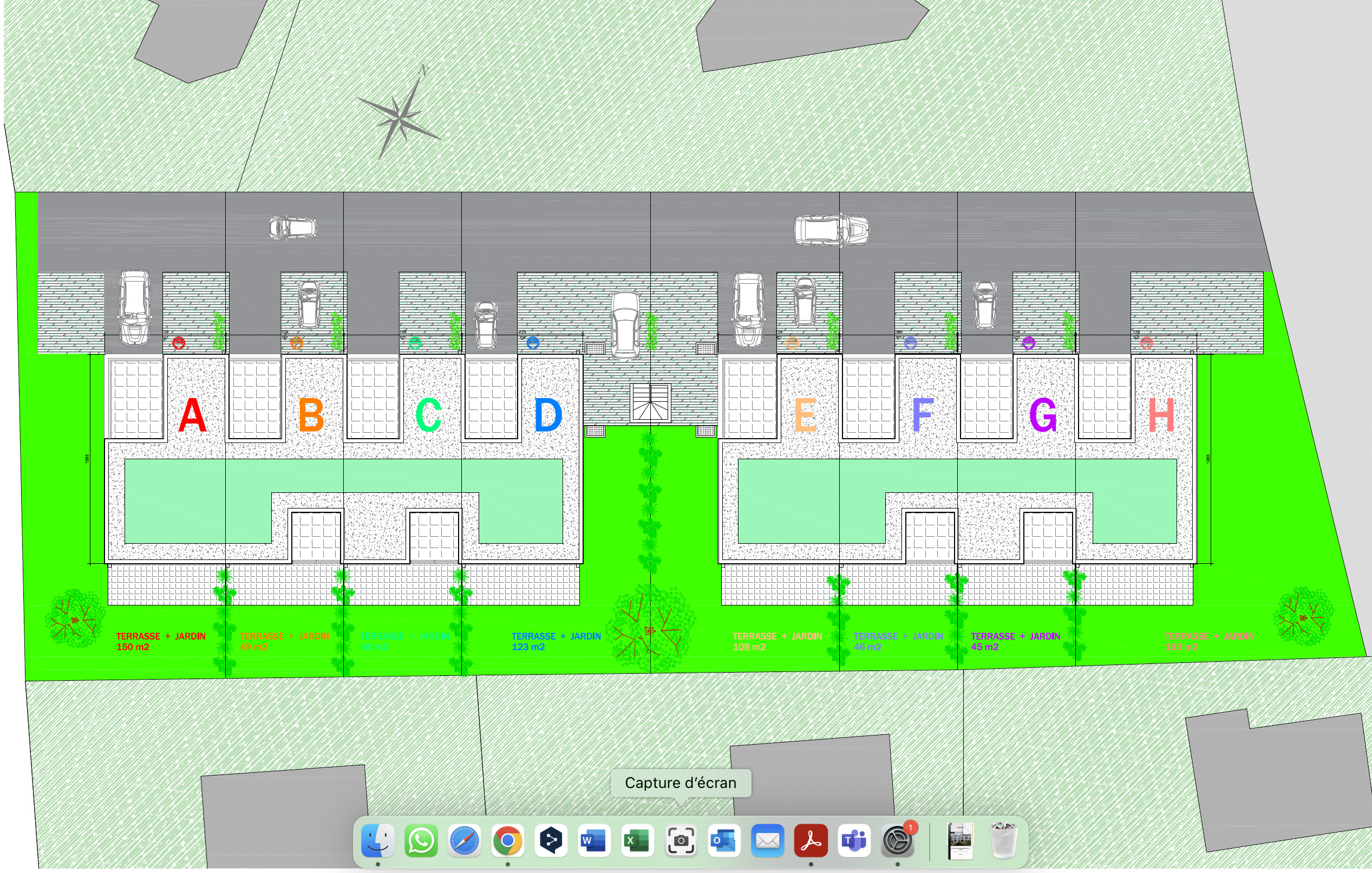
Task: Click the blue letter D unit label
Action: [x=547, y=415]
